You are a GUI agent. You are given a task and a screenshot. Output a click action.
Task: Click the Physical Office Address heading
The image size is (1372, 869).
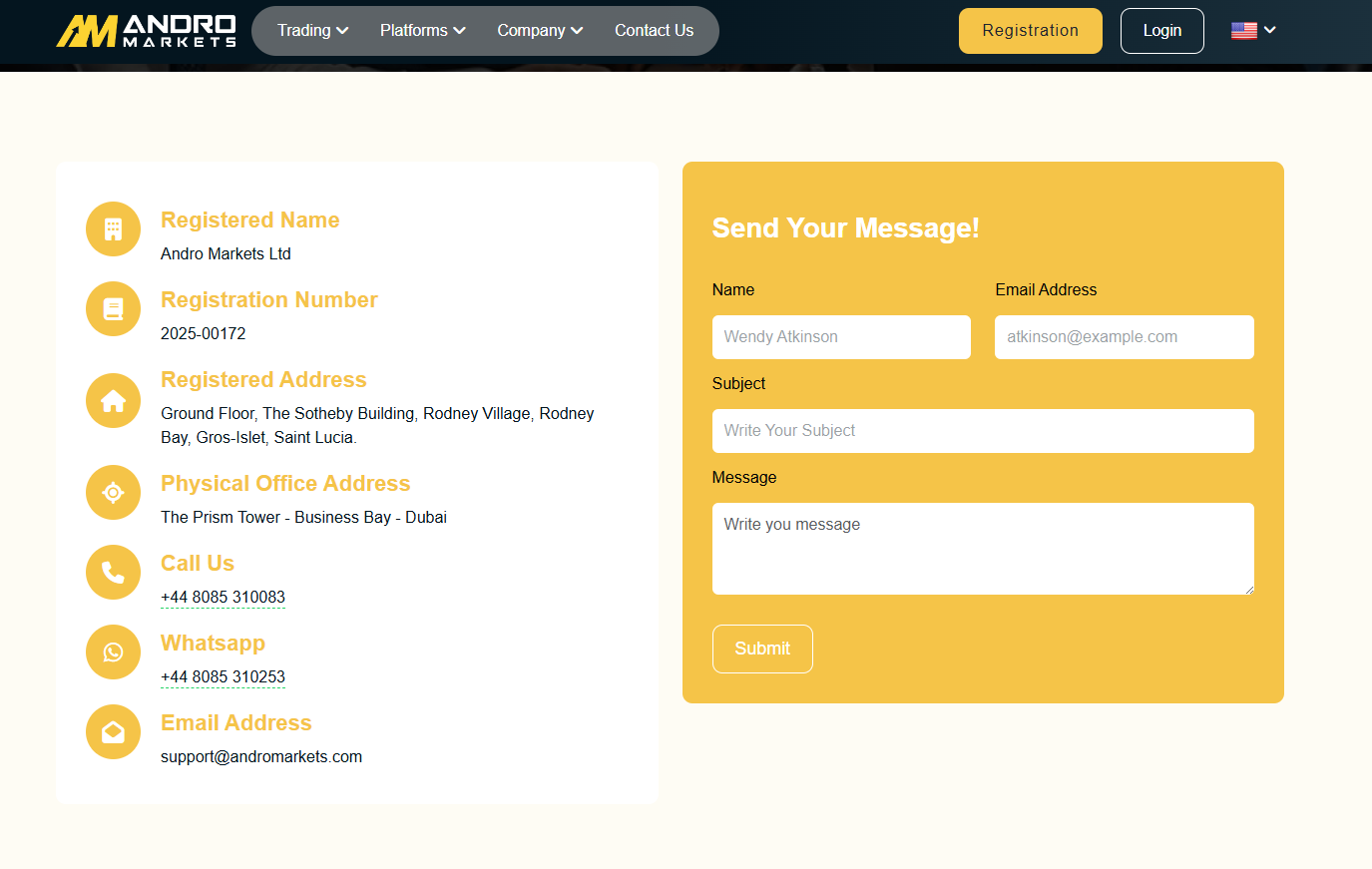pos(285,483)
